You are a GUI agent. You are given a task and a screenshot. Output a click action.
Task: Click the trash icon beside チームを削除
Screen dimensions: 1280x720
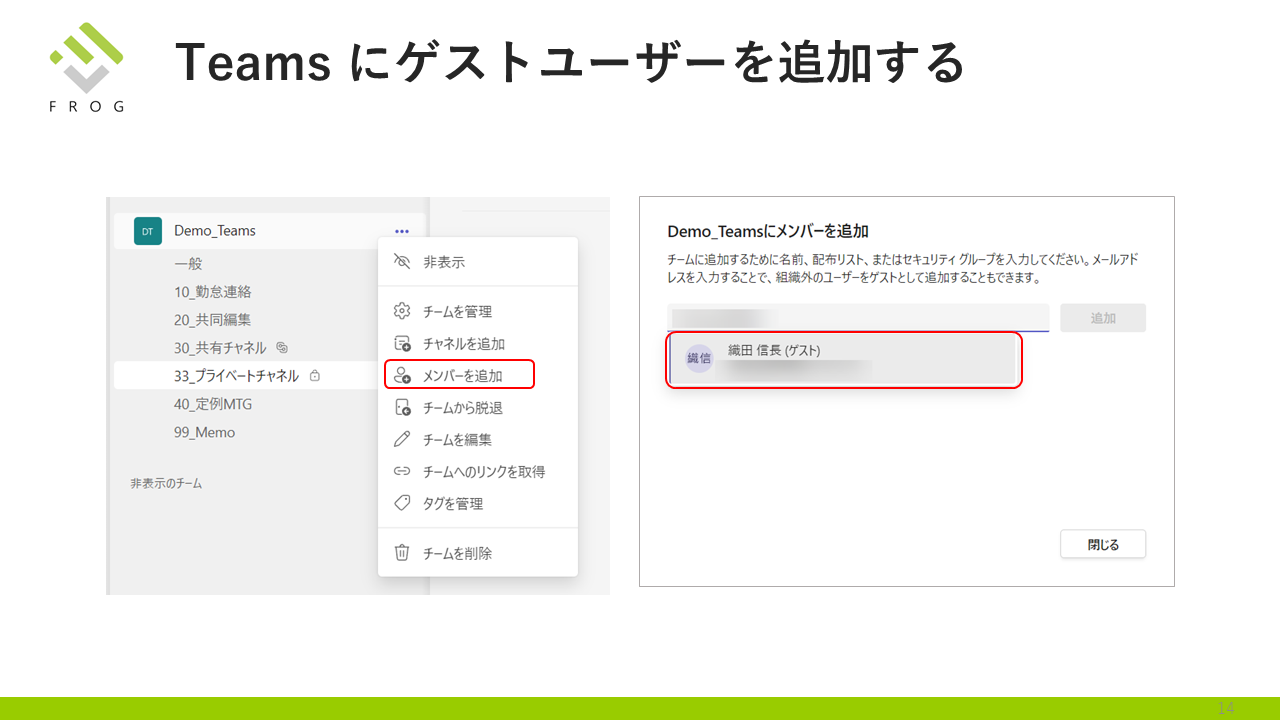coord(402,553)
